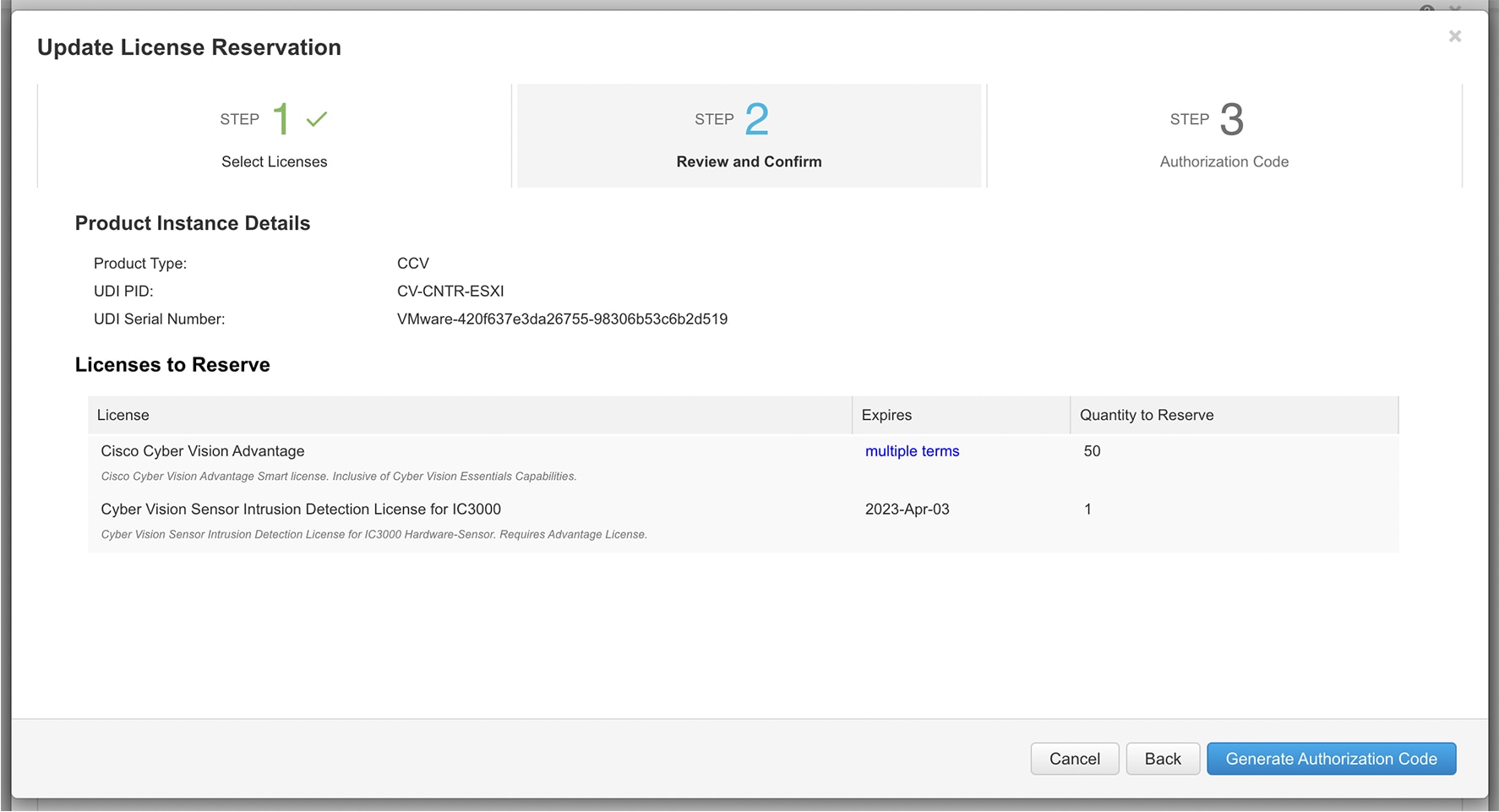Screen dimensions: 1499x812
Task: Open Step 3 Authorization Code tab
Action: (x=1224, y=135)
